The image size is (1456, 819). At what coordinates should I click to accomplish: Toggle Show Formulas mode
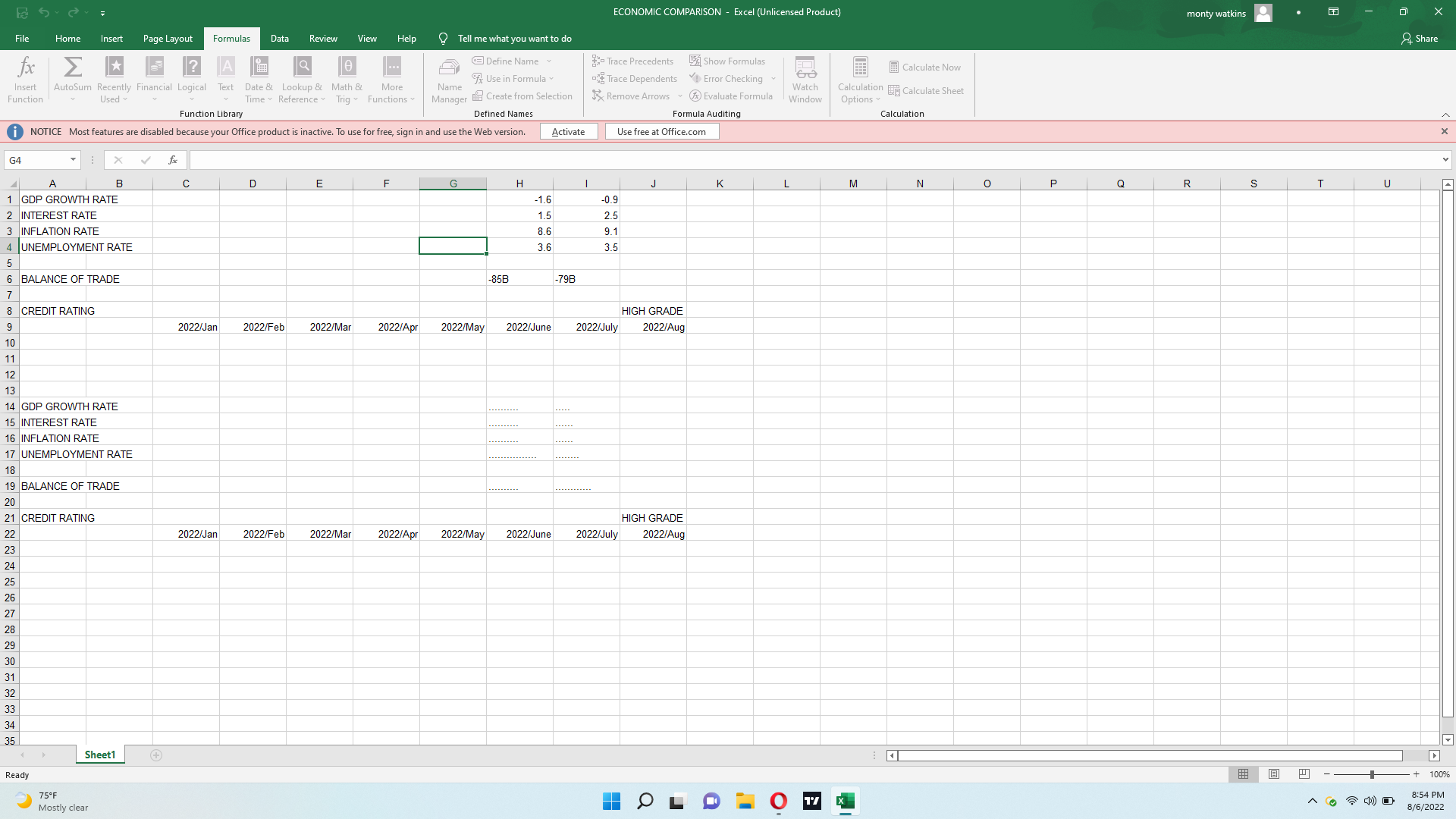click(727, 61)
